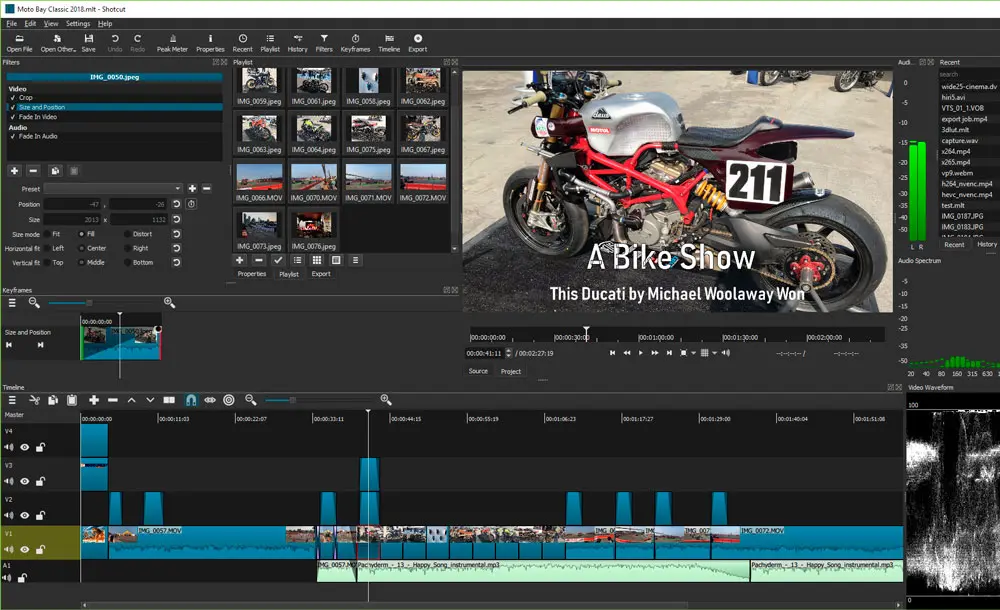This screenshot has width=1000, height=610.
Task: Toggle the timeline snap magnet icon
Action: click(191, 400)
